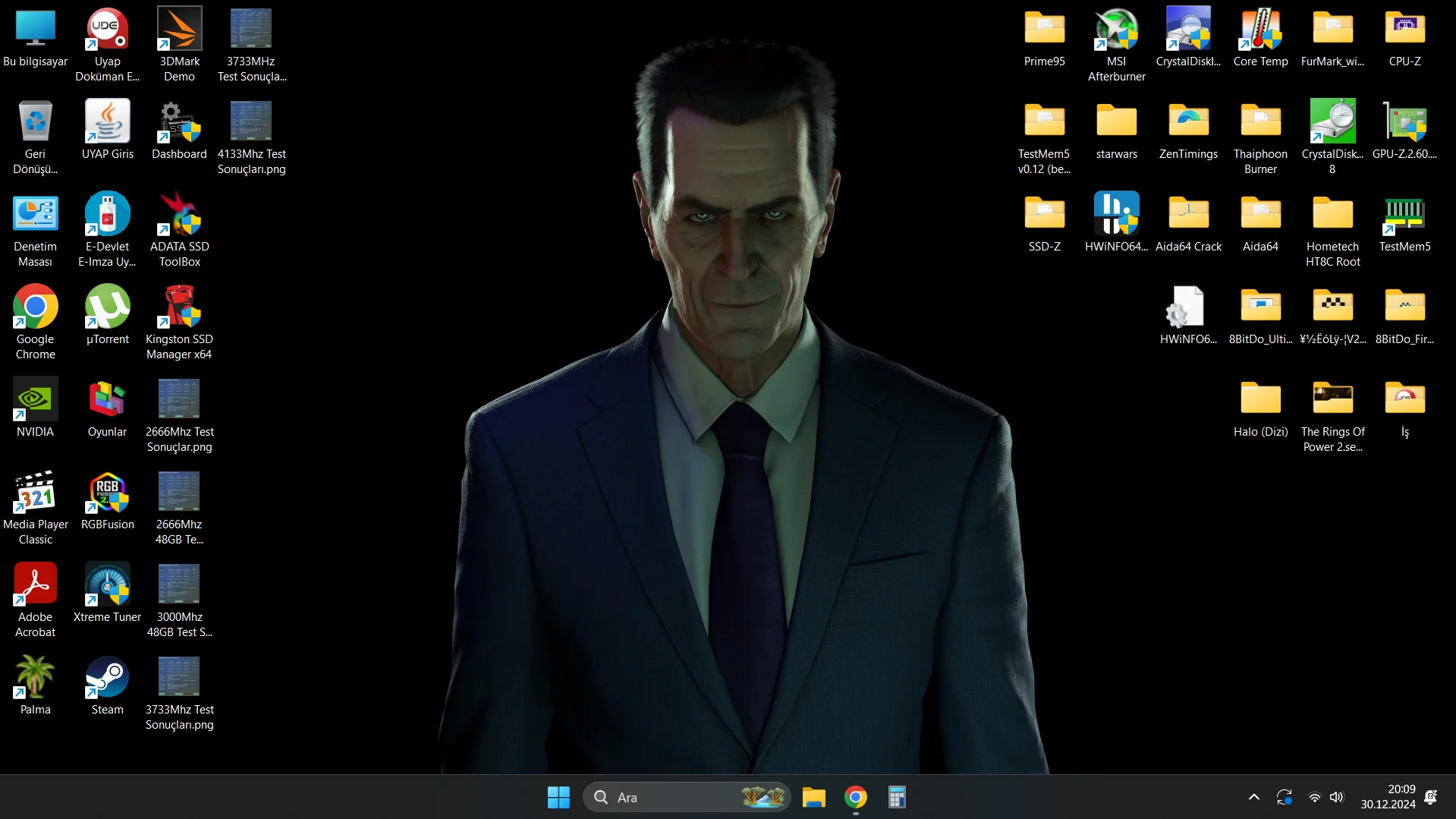Open the volume speaker tray icon
Screen dimensions: 1456x819
pyautogui.click(x=1337, y=797)
